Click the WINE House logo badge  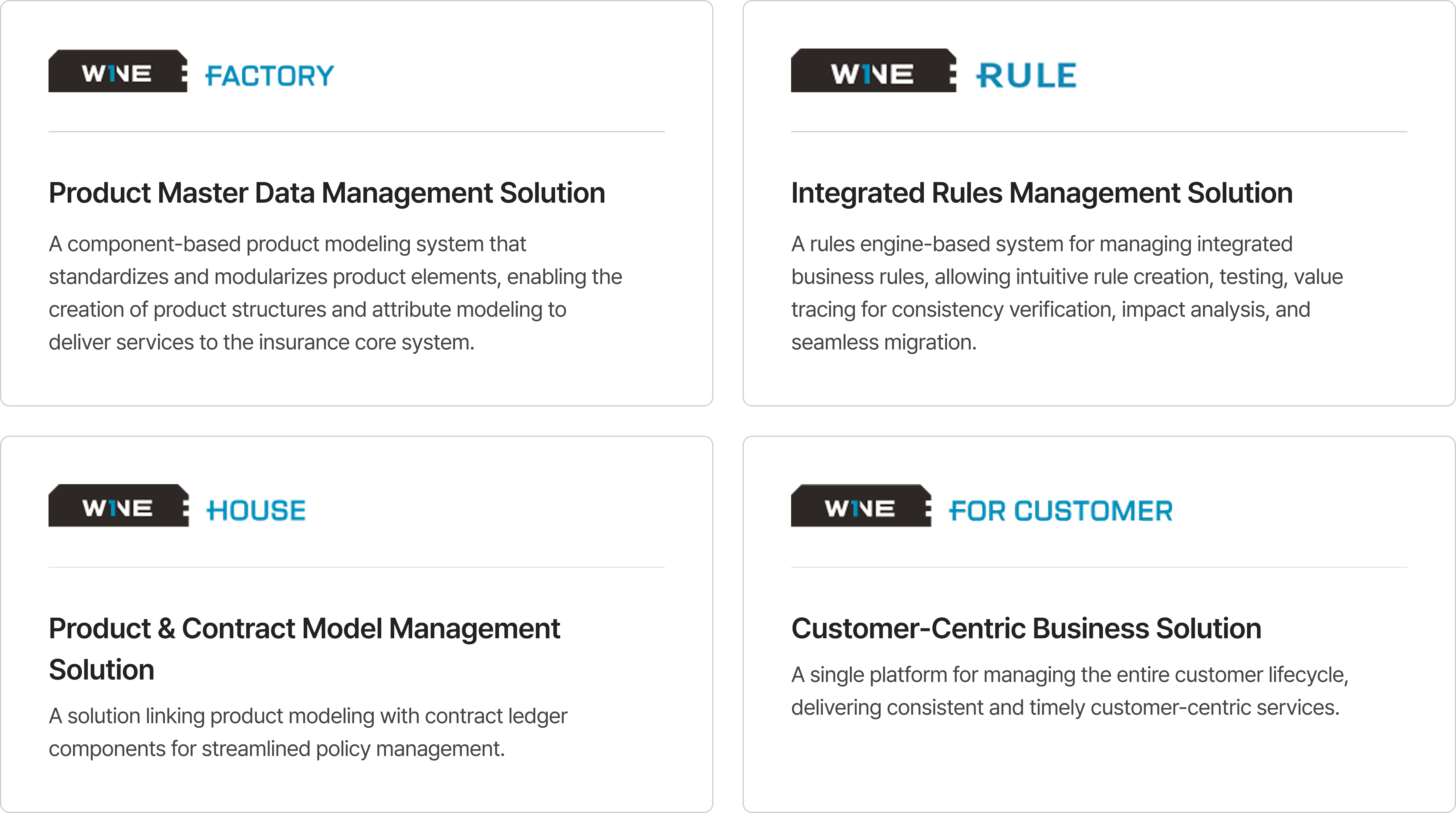(x=118, y=506)
